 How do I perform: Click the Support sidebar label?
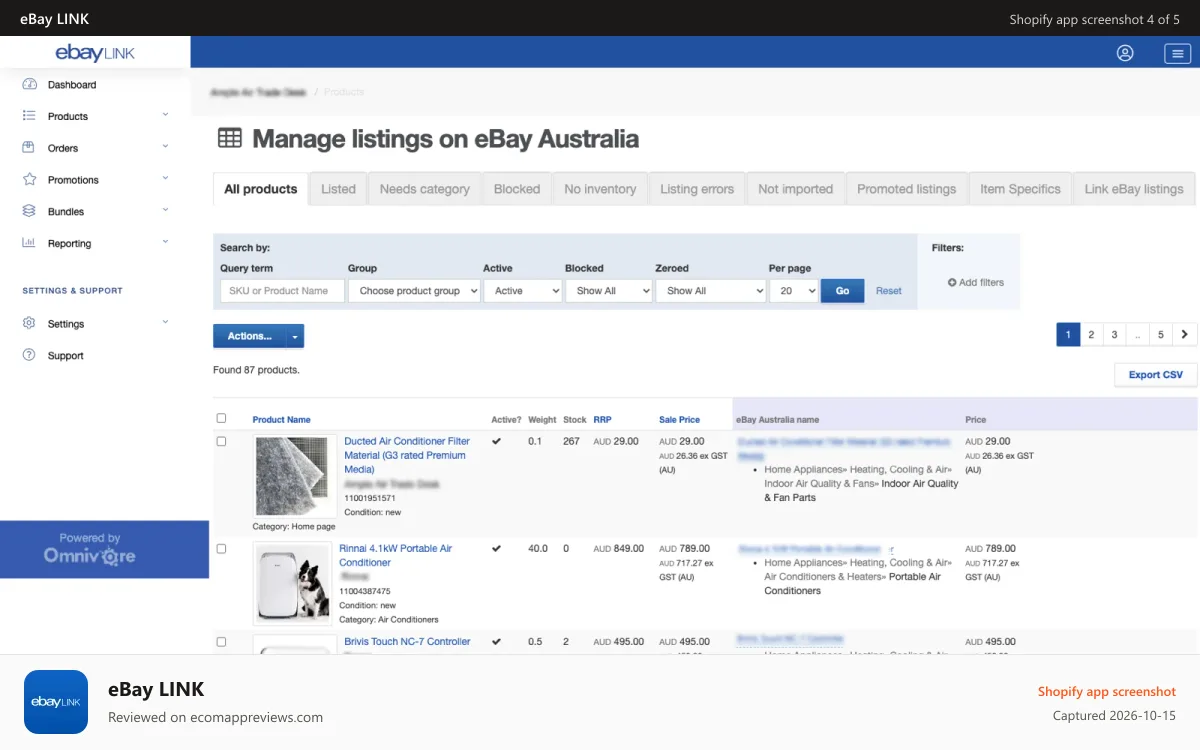[x=66, y=356]
